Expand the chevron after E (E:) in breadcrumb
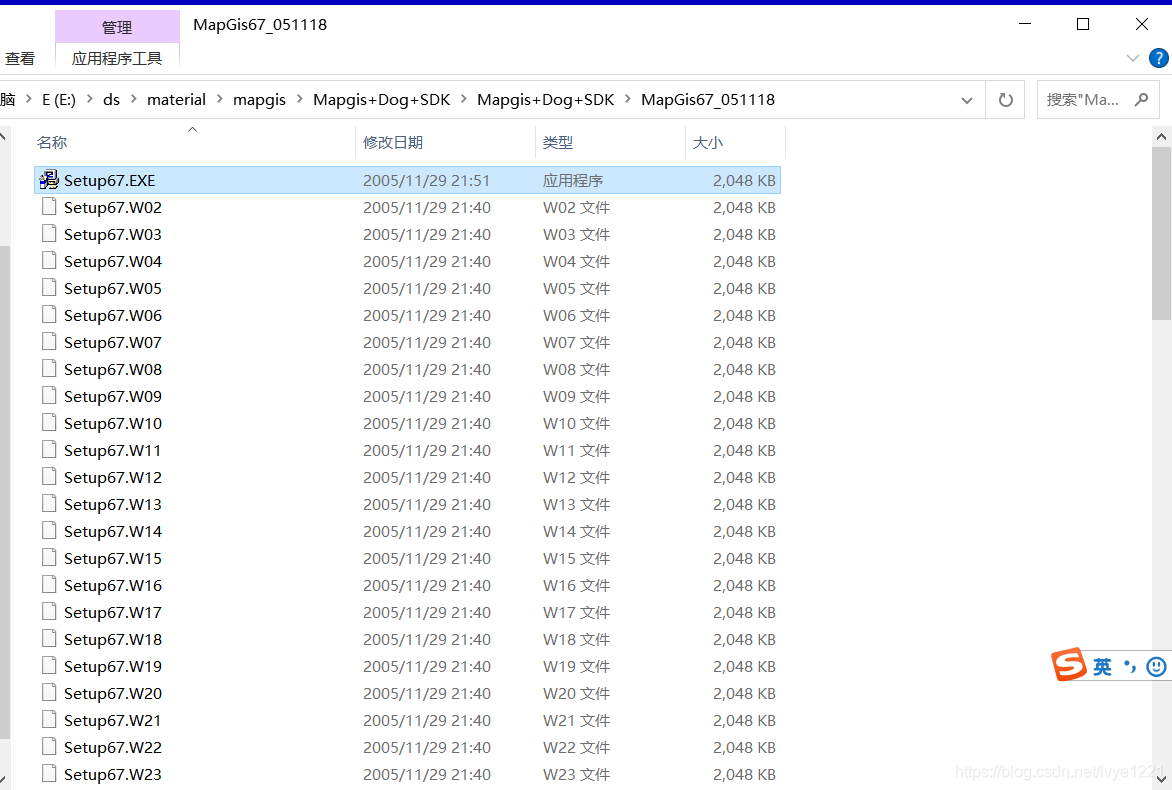The image size is (1172, 790). [x=90, y=99]
